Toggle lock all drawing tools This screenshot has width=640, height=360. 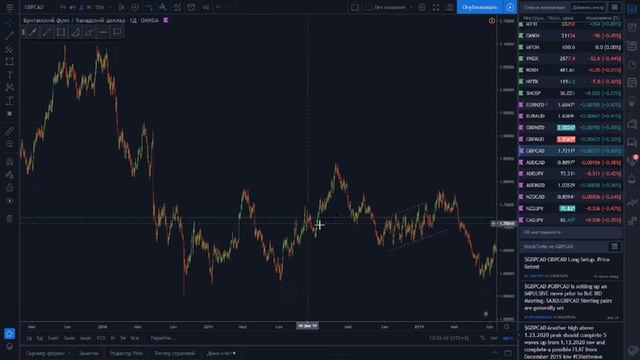coord(9,188)
